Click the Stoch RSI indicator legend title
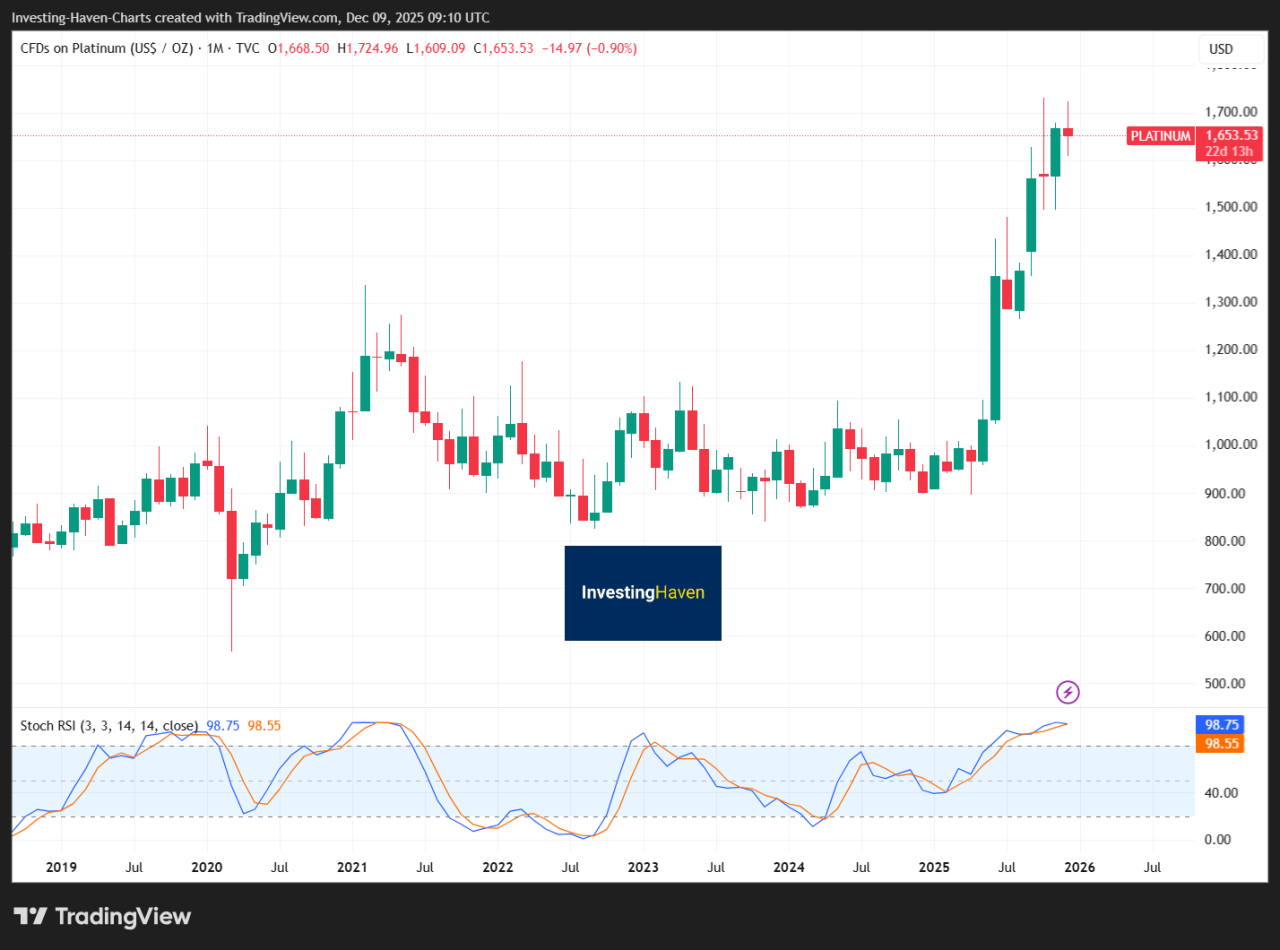1280x950 pixels. coord(110,726)
